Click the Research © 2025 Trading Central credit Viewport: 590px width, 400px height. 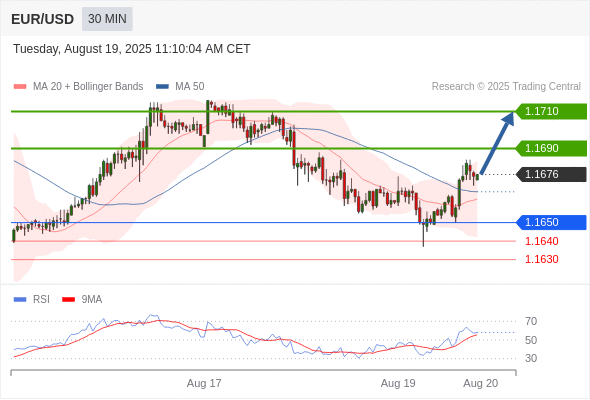[x=506, y=87]
